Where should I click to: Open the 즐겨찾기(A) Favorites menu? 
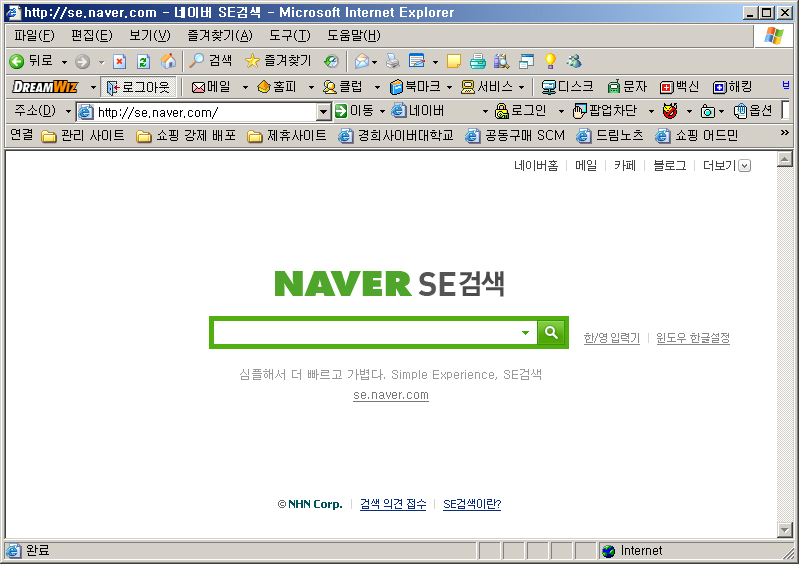pos(220,35)
